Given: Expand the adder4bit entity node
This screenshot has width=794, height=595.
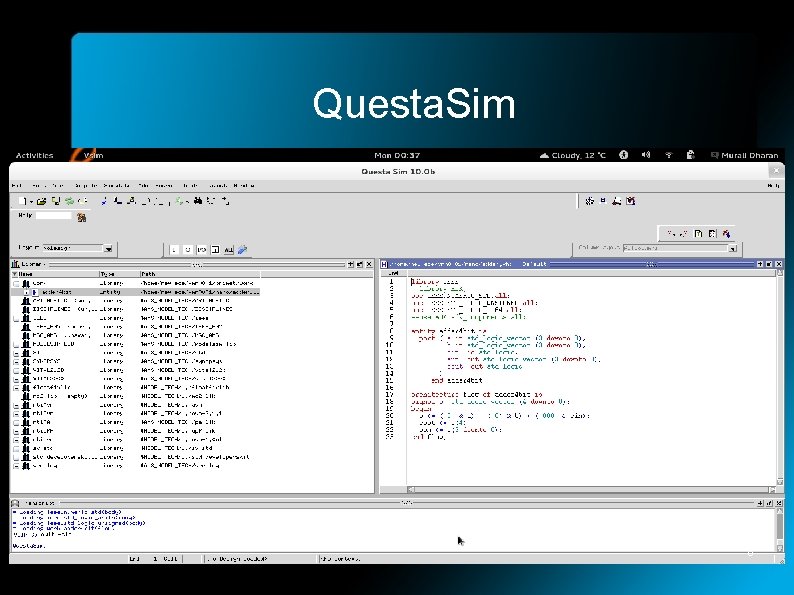Looking at the screenshot, I should 26,292.
